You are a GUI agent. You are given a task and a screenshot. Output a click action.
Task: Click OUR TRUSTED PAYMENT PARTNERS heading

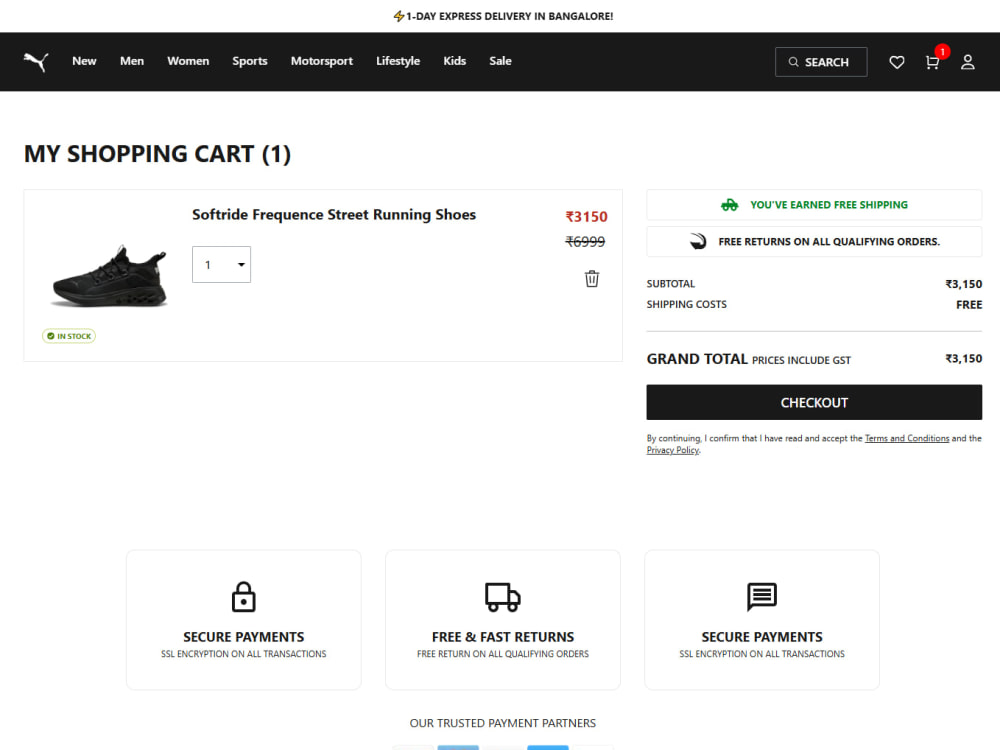tap(503, 723)
